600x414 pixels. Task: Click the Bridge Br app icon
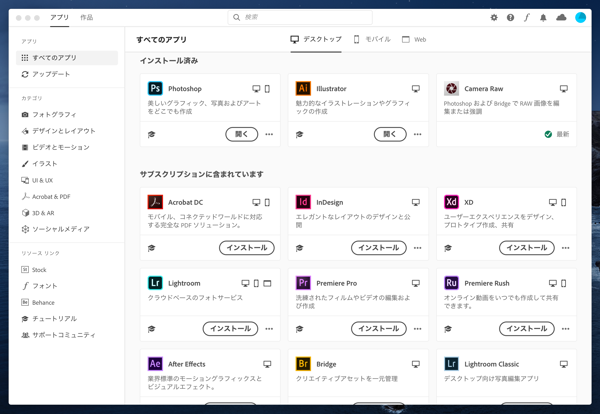coord(303,363)
